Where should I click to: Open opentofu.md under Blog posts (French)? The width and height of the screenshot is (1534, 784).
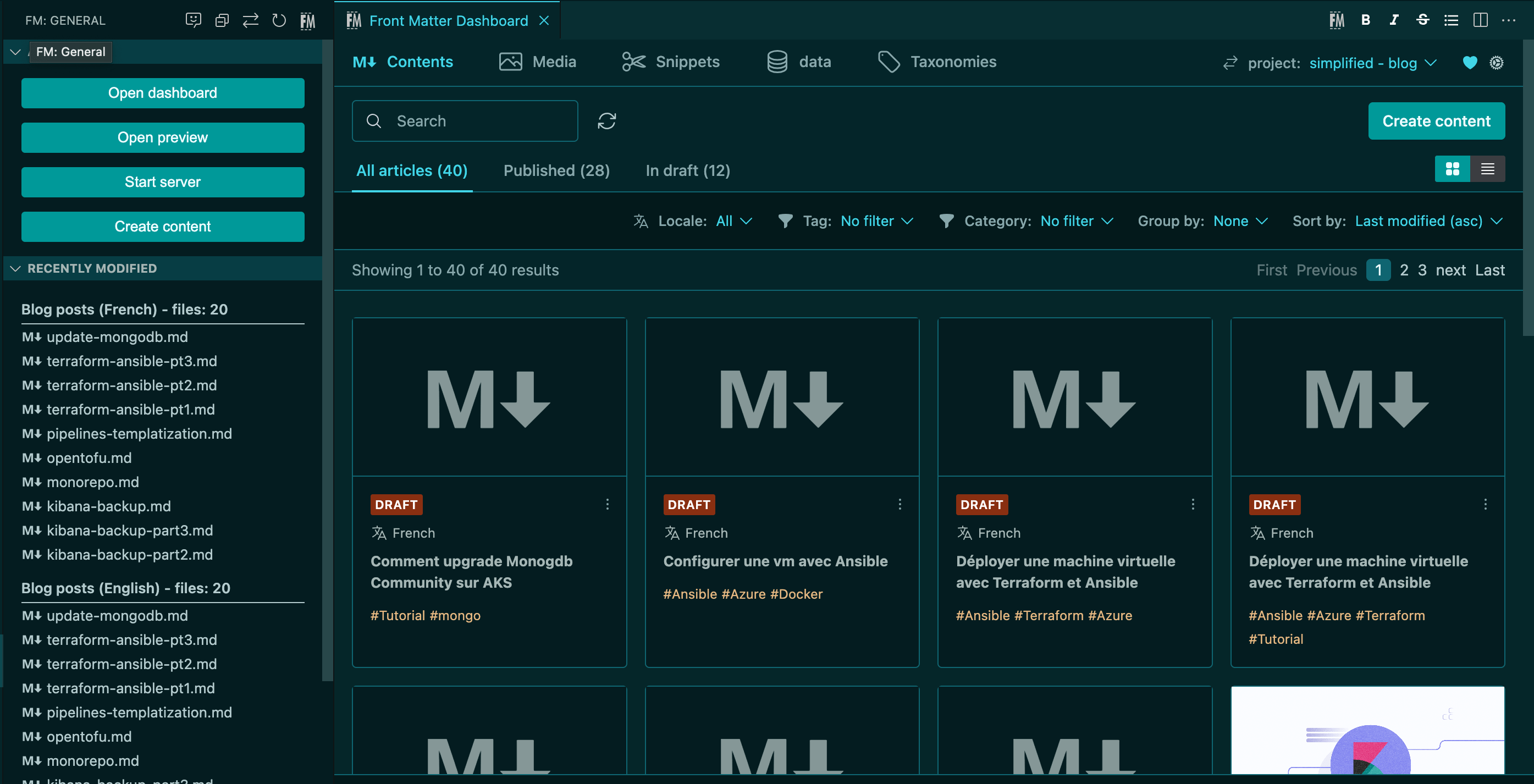(x=89, y=458)
